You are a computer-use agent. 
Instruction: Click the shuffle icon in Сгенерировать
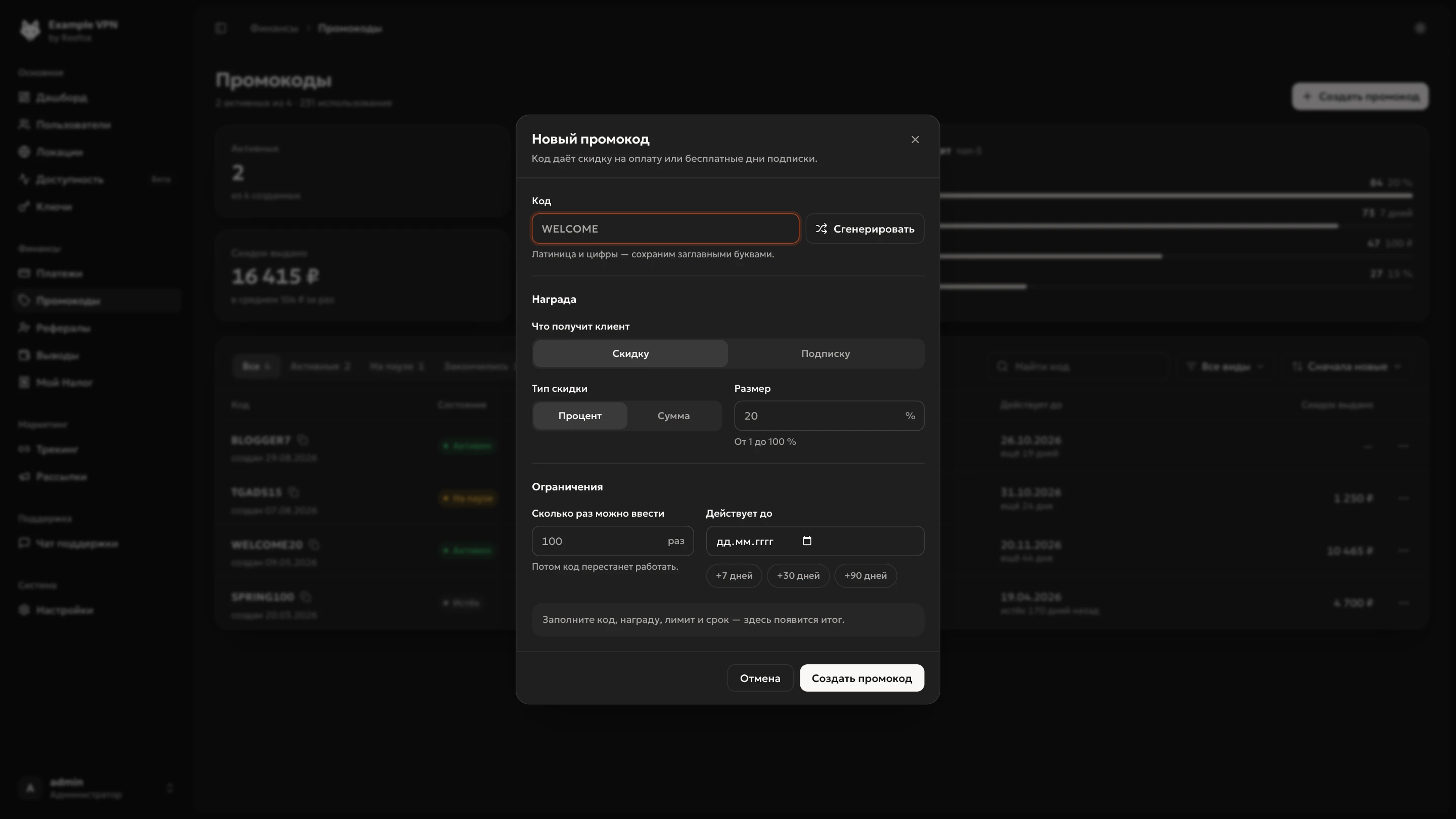click(821, 229)
